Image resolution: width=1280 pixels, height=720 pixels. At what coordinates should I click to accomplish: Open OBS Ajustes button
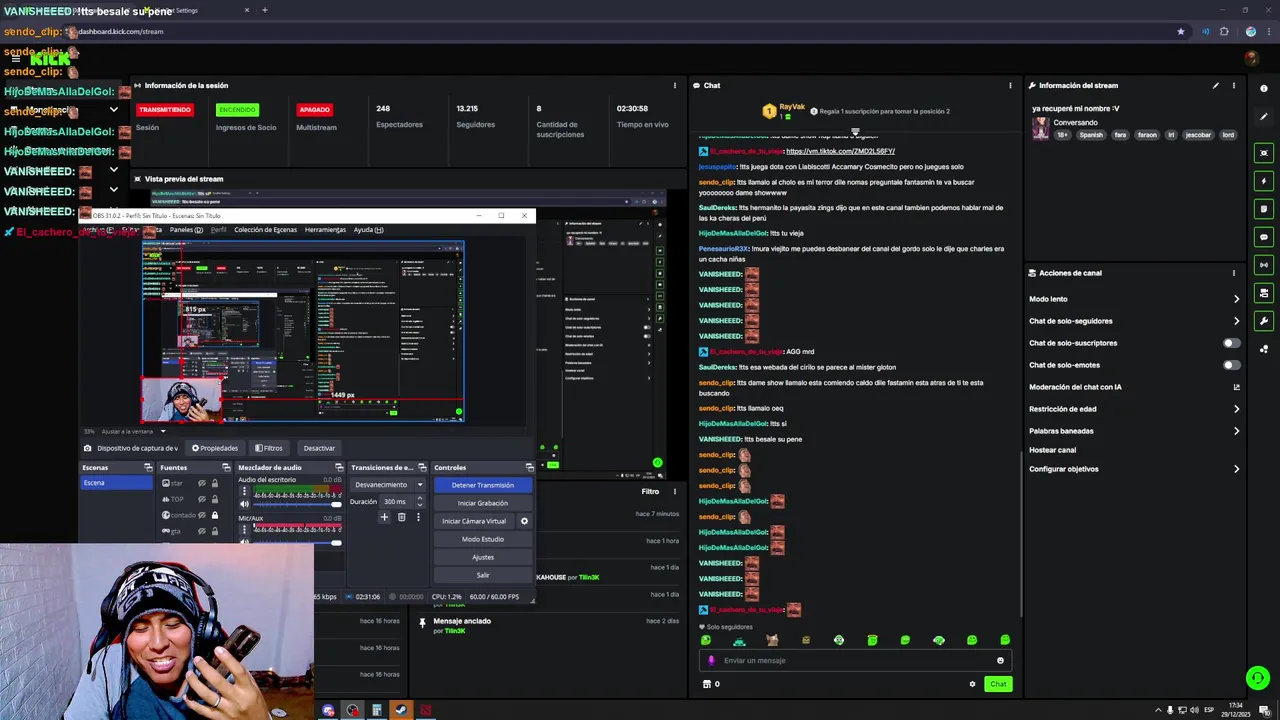tap(482, 557)
